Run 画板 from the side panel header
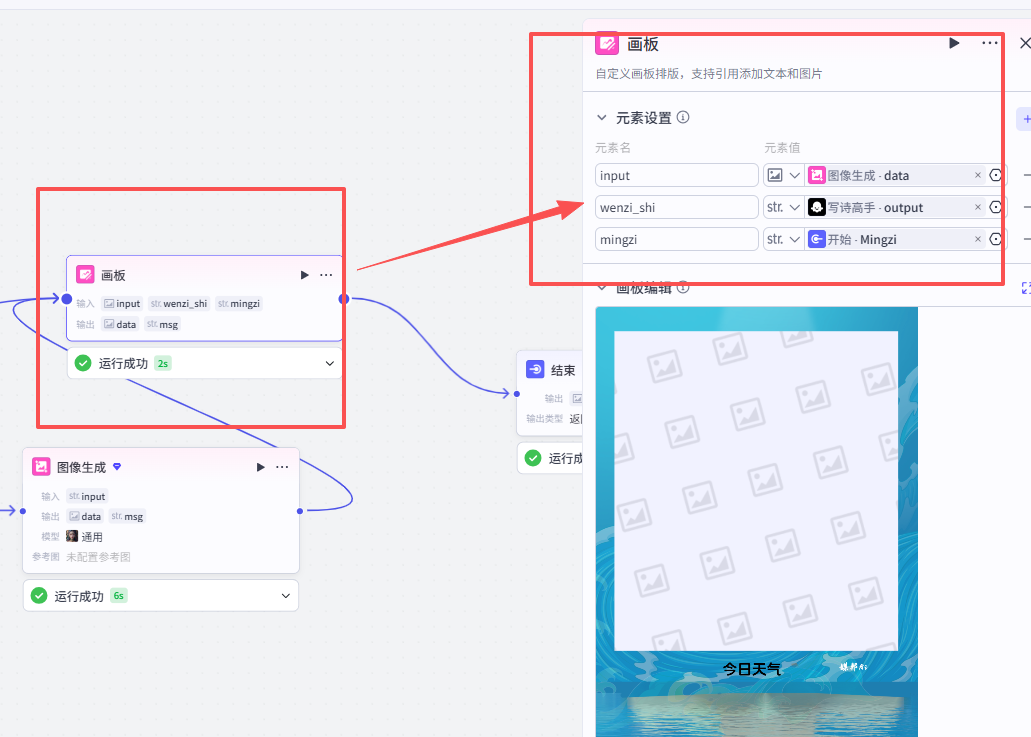The image size is (1031, 737). coord(954,43)
